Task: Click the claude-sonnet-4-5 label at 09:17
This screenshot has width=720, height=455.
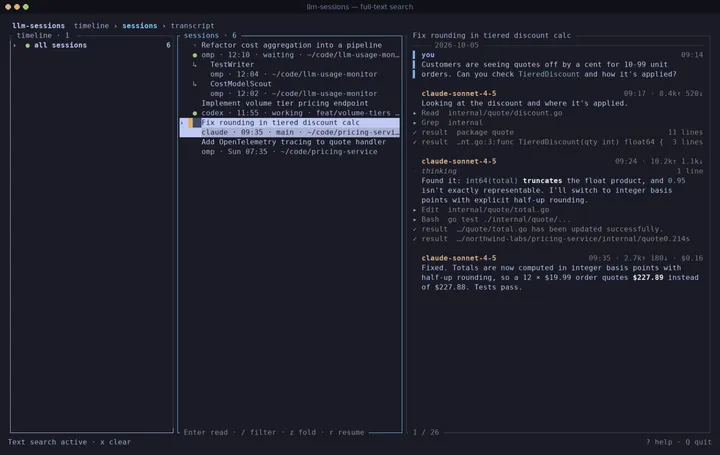Action: point(459,93)
